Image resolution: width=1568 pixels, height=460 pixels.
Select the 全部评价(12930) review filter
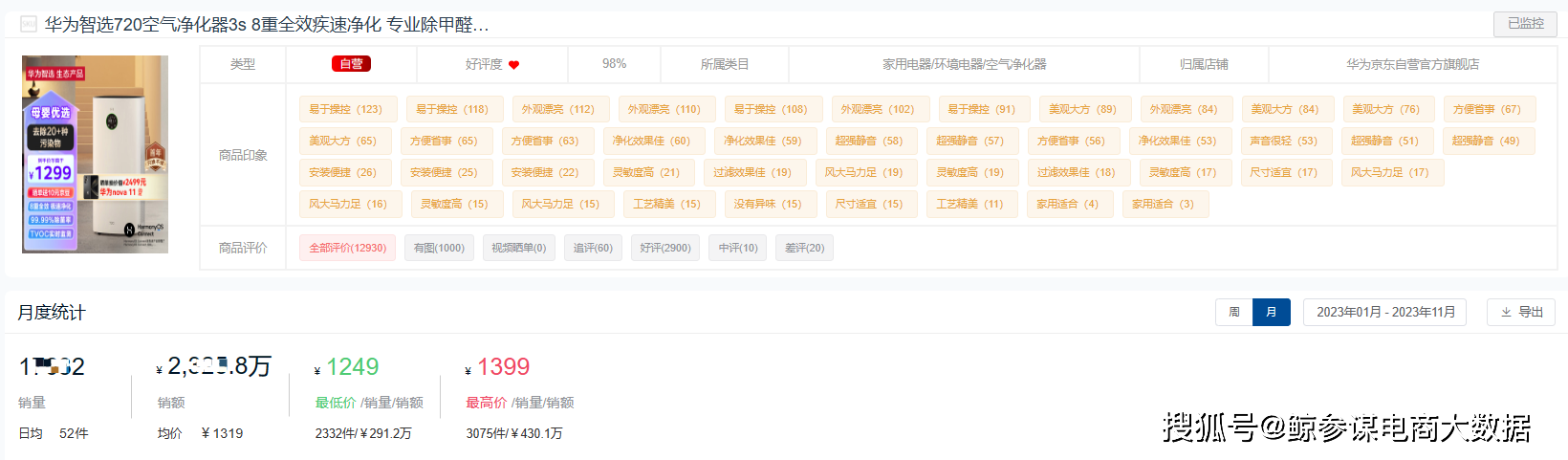348,248
